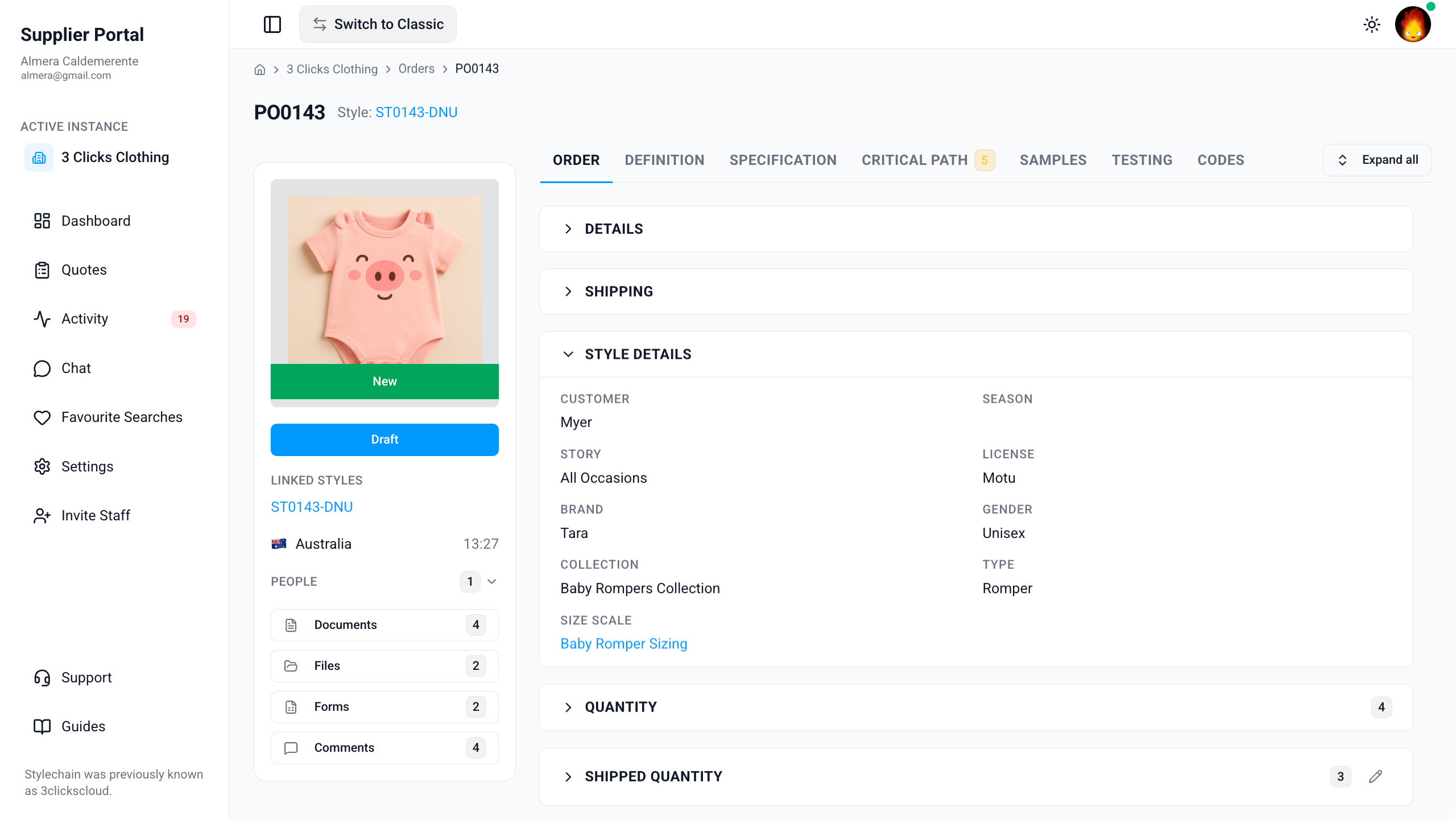The width and height of the screenshot is (1456, 820).
Task: Click the Comments count badge 4
Action: 476,748
